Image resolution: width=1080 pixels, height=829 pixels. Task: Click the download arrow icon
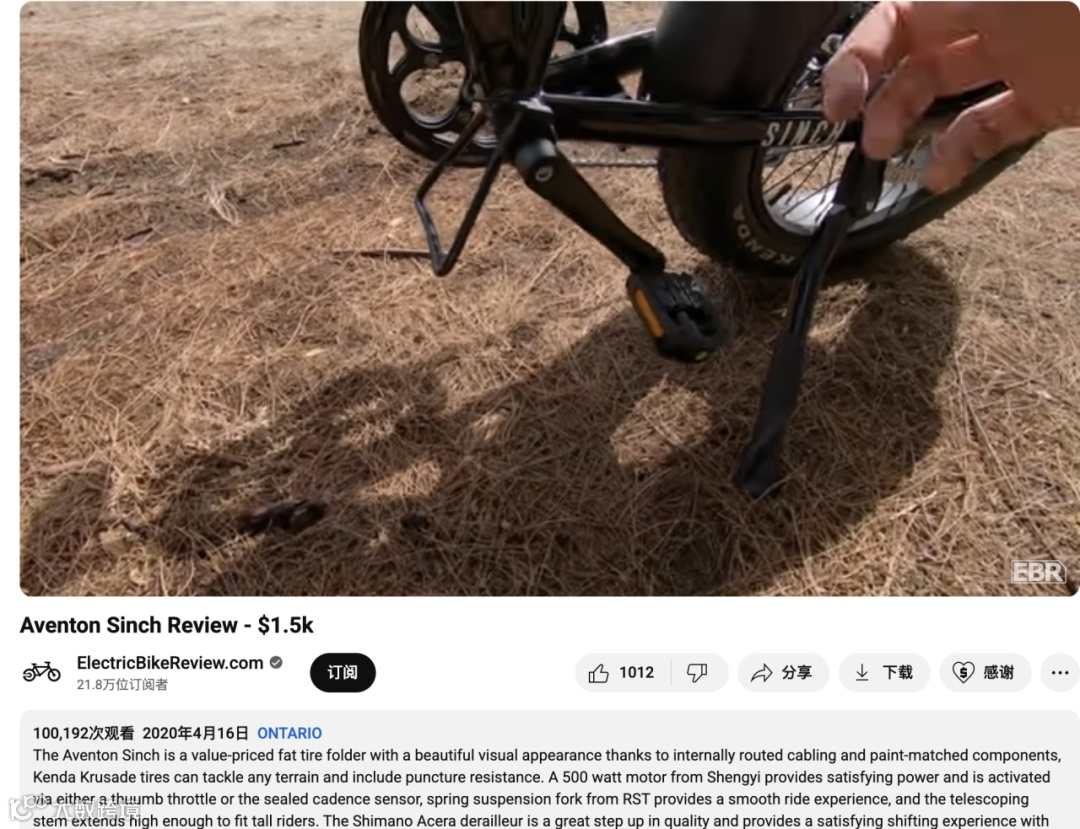(862, 673)
